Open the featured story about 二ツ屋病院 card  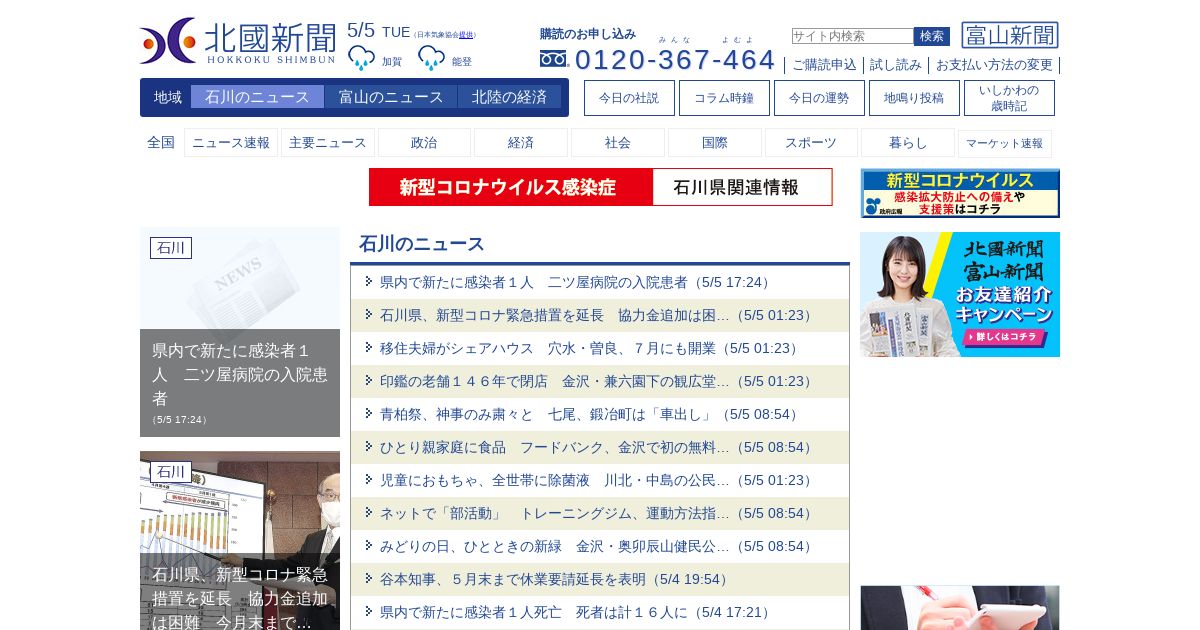(240, 332)
